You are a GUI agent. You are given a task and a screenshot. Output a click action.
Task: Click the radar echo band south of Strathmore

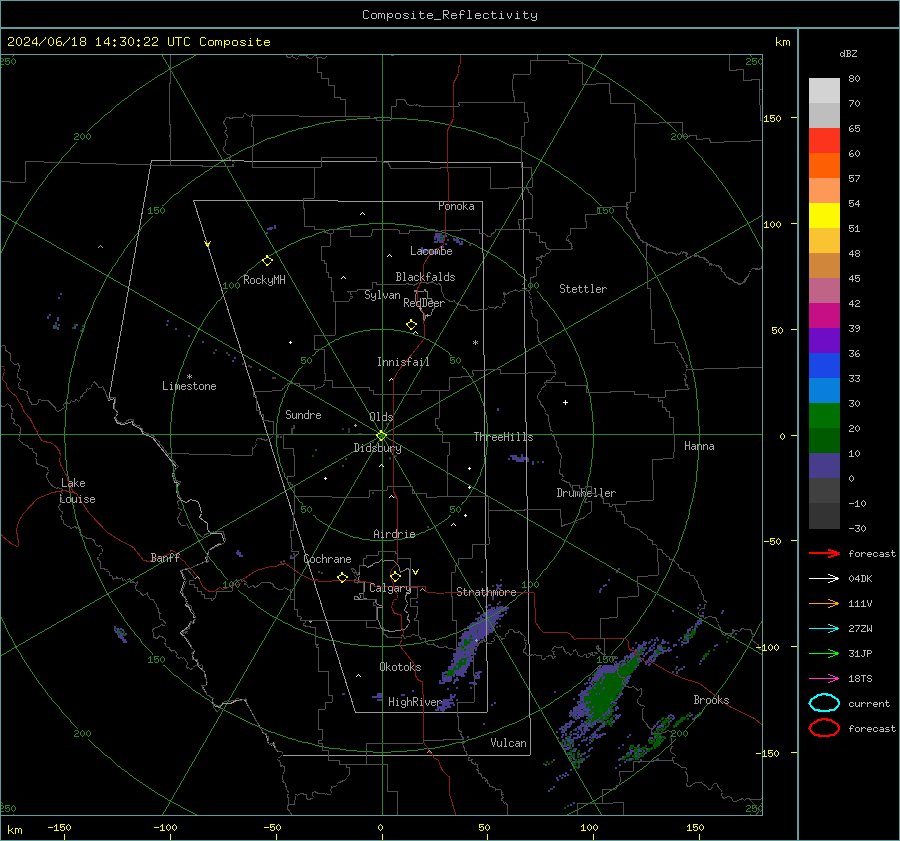[x=474, y=643]
